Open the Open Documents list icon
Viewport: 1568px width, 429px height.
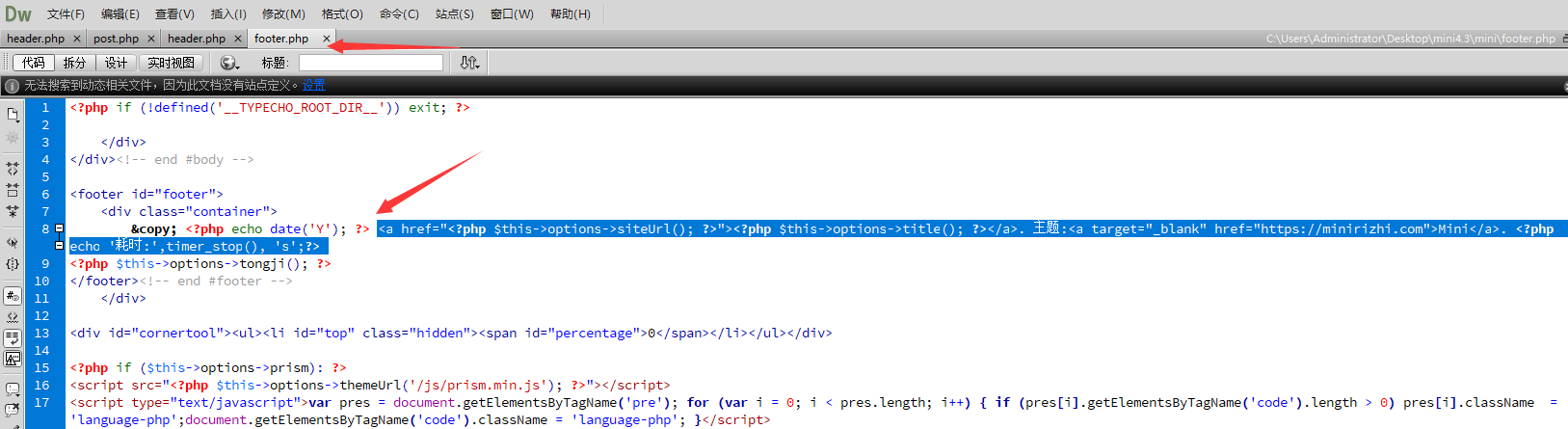pyautogui.click(x=13, y=115)
